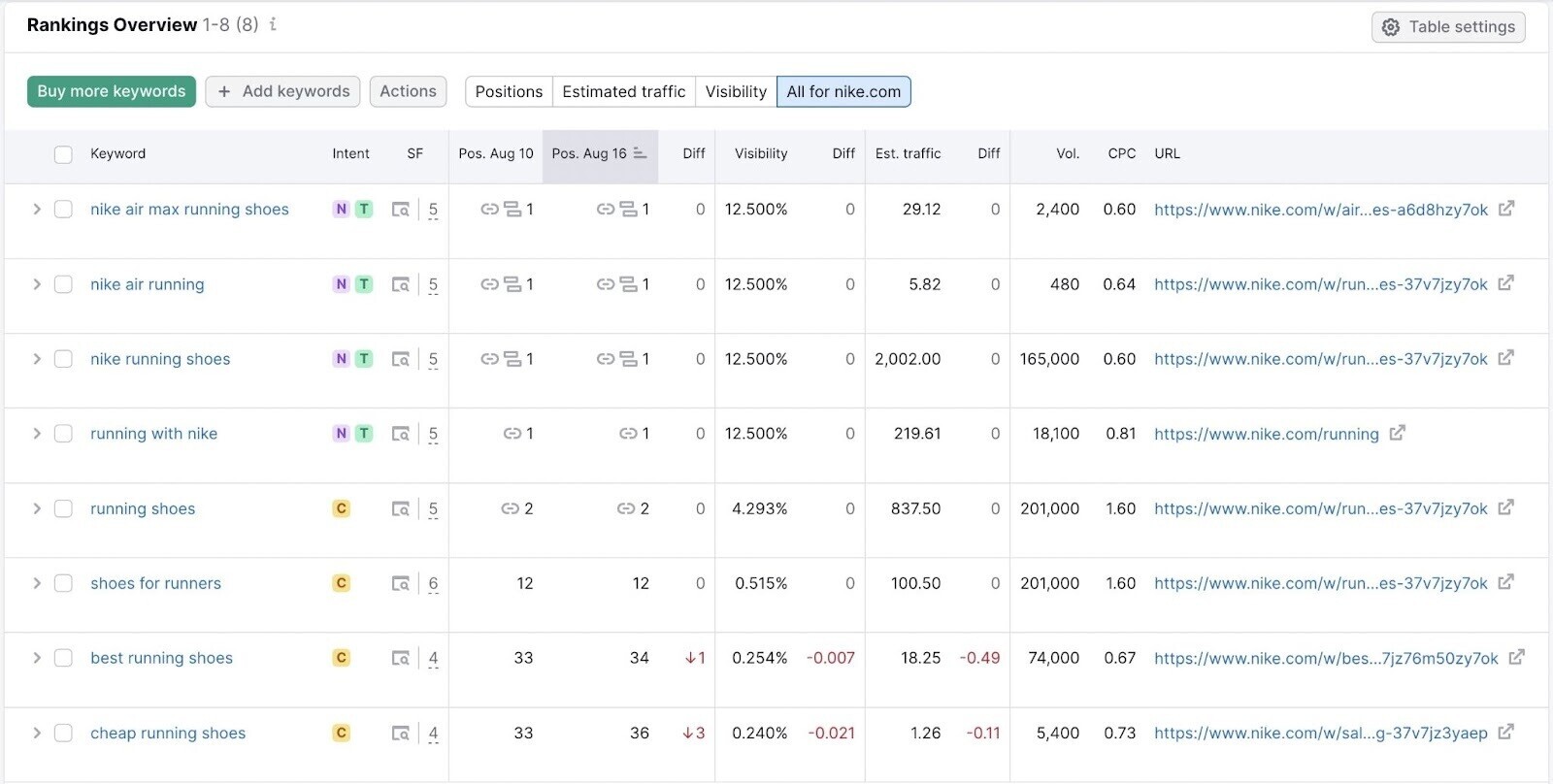Image resolution: width=1553 pixels, height=784 pixels.
Task: Click C intent badge for best running shoes
Action: [x=341, y=658]
